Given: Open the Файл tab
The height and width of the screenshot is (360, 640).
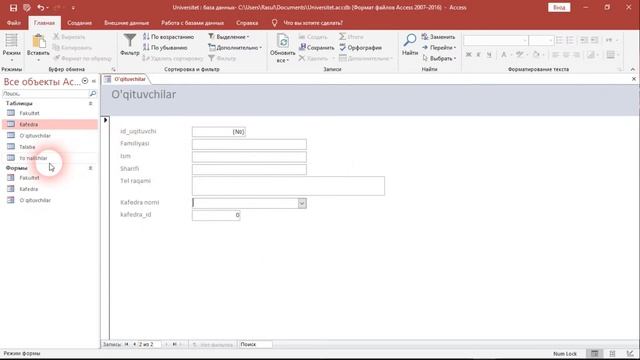Looking at the screenshot, I should (13, 23).
